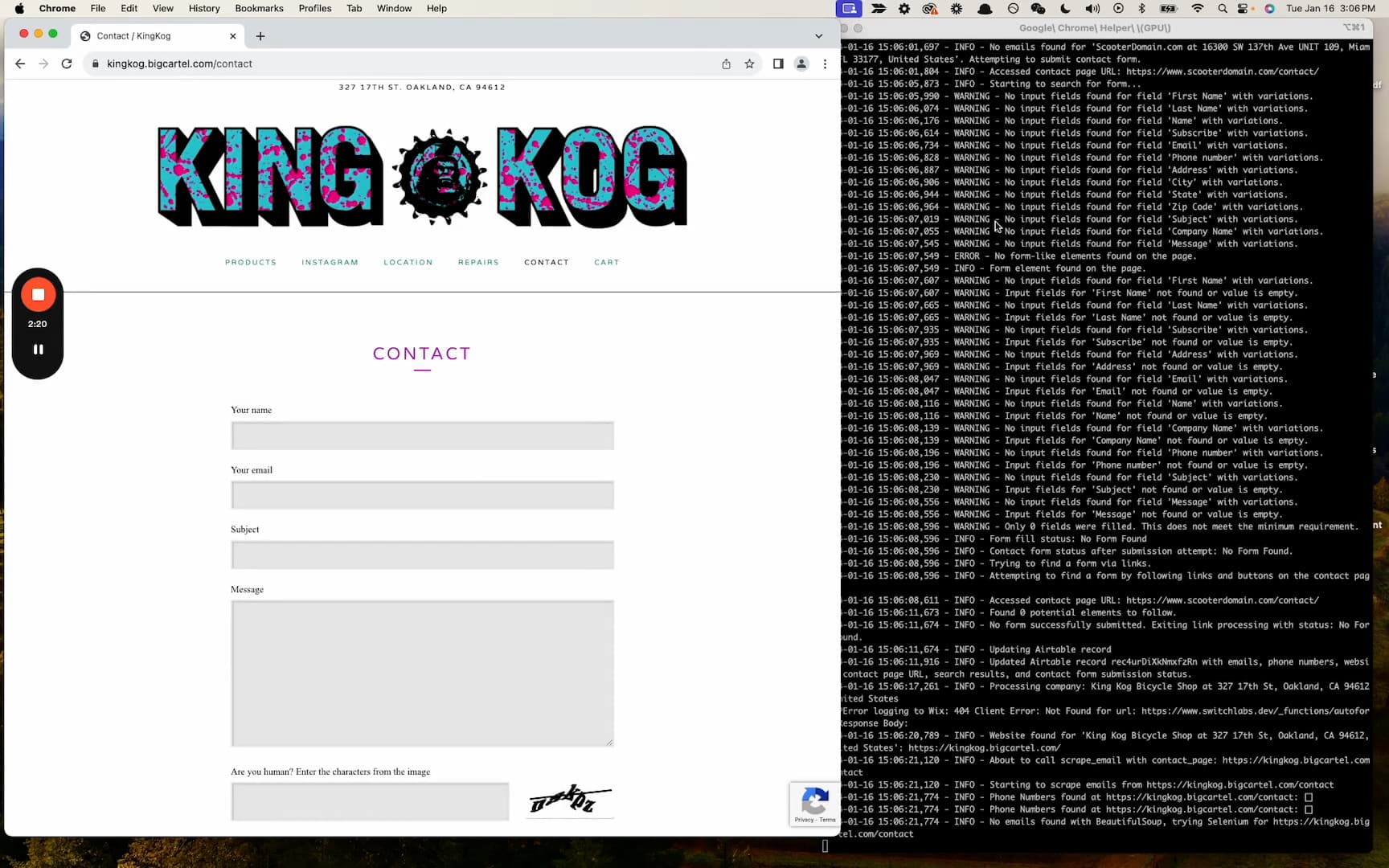Open the REPAIRS navigation link
Viewport: 1389px width, 868px height.
[x=478, y=262]
